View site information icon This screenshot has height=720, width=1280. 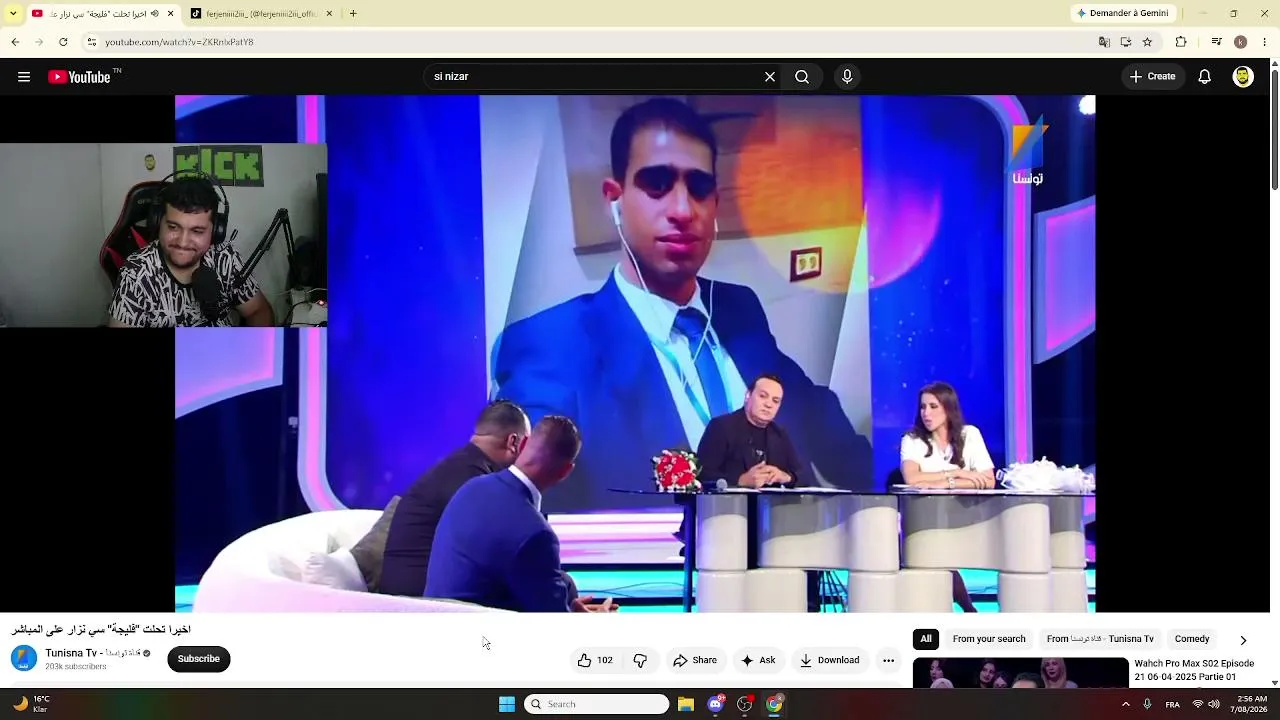[x=92, y=42]
